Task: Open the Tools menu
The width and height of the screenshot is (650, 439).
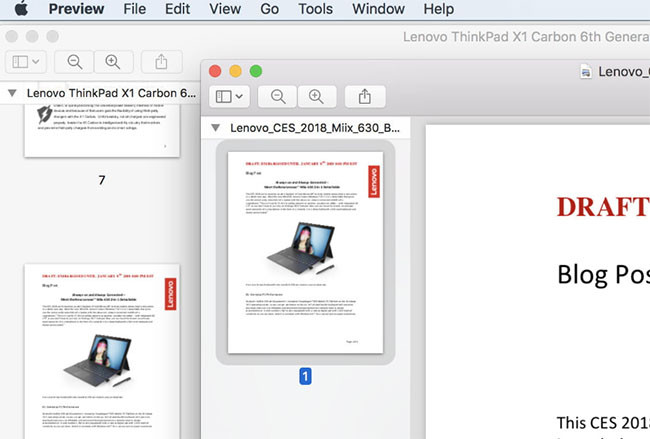Action: click(x=315, y=9)
